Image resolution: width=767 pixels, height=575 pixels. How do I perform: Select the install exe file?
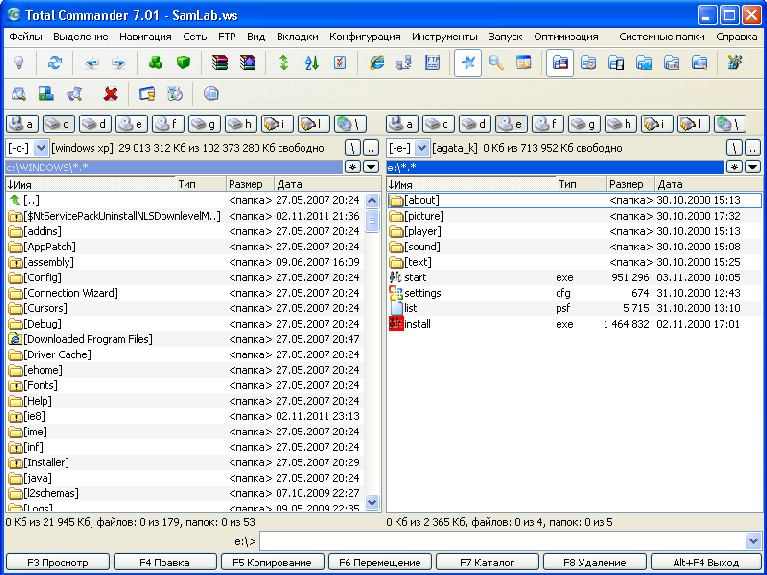[574, 324]
